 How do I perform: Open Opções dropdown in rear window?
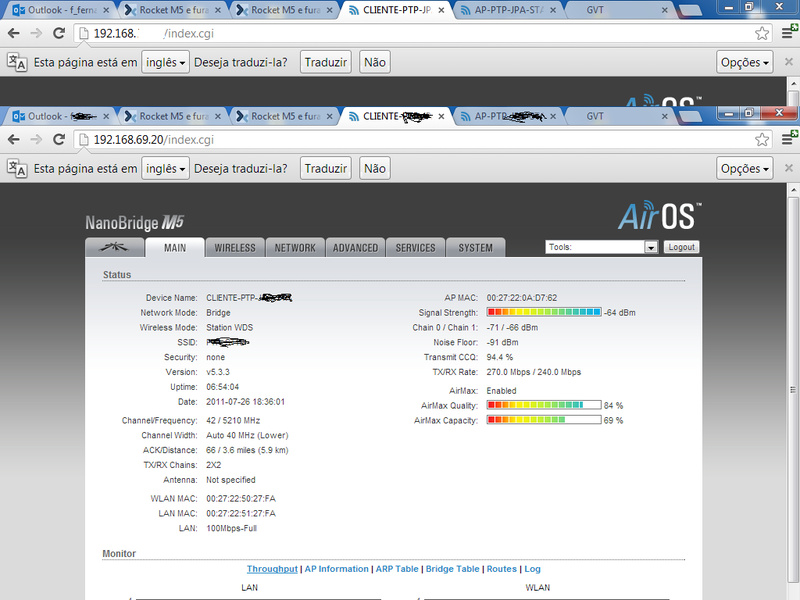click(744, 62)
